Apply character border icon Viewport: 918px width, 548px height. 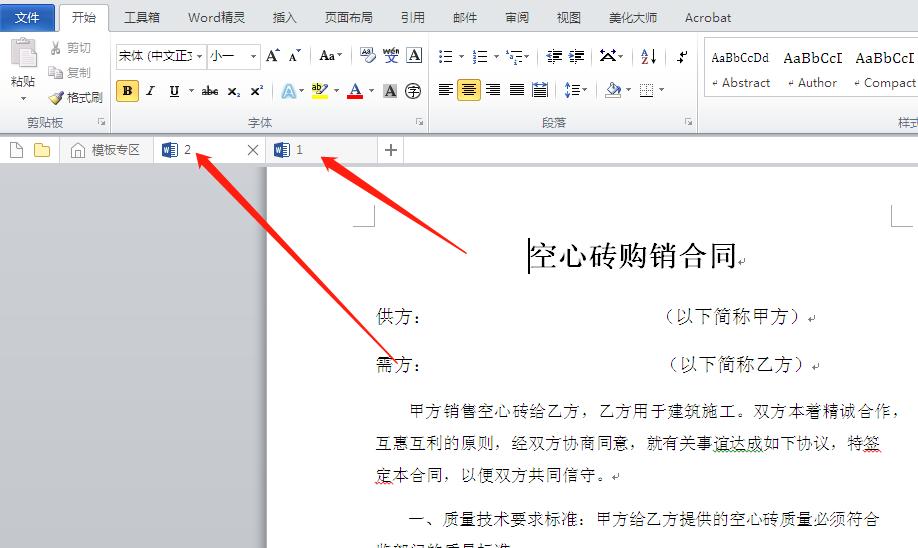tap(415, 56)
